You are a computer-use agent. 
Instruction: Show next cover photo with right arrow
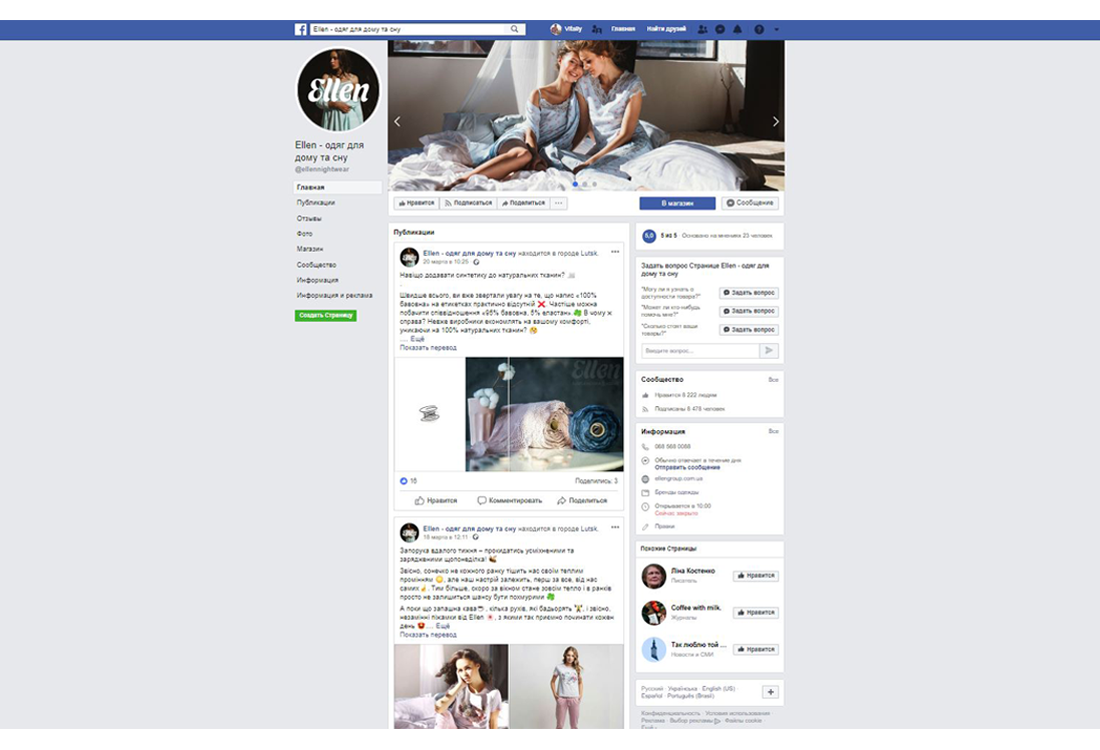click(775, 121)
